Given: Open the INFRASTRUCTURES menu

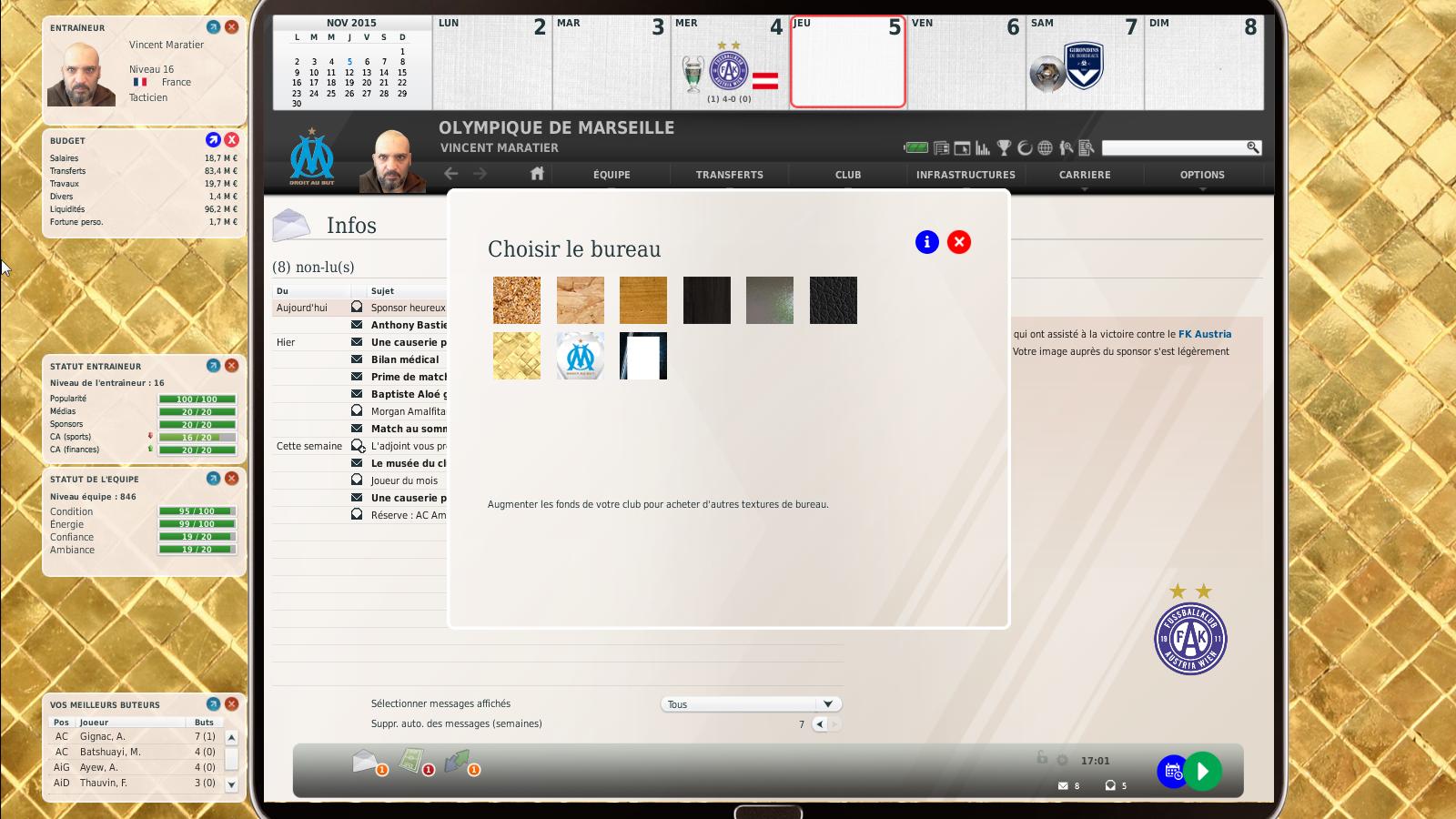Looking at the screenshot, I should 966,175.
